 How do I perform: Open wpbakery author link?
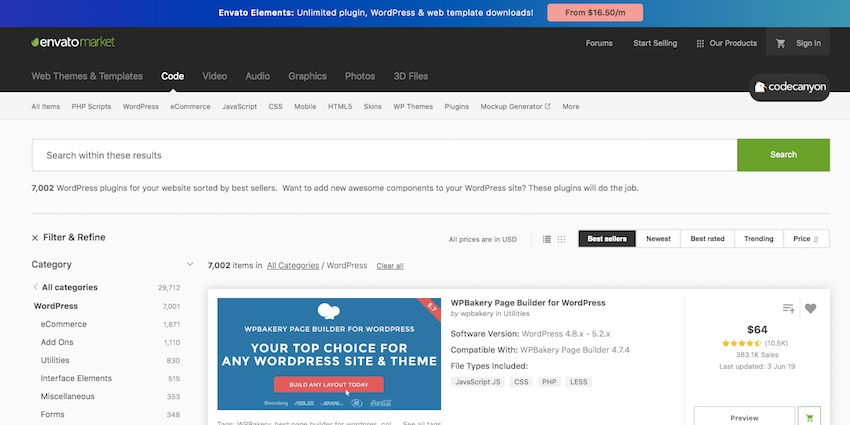coord(477,314)
